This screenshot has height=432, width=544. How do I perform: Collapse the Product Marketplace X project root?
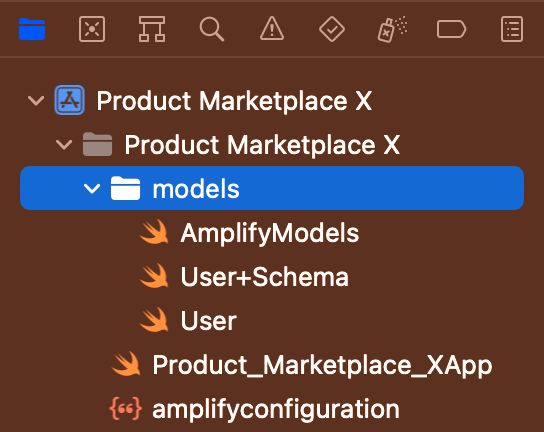pyautogui.click(x=36, y=101)
